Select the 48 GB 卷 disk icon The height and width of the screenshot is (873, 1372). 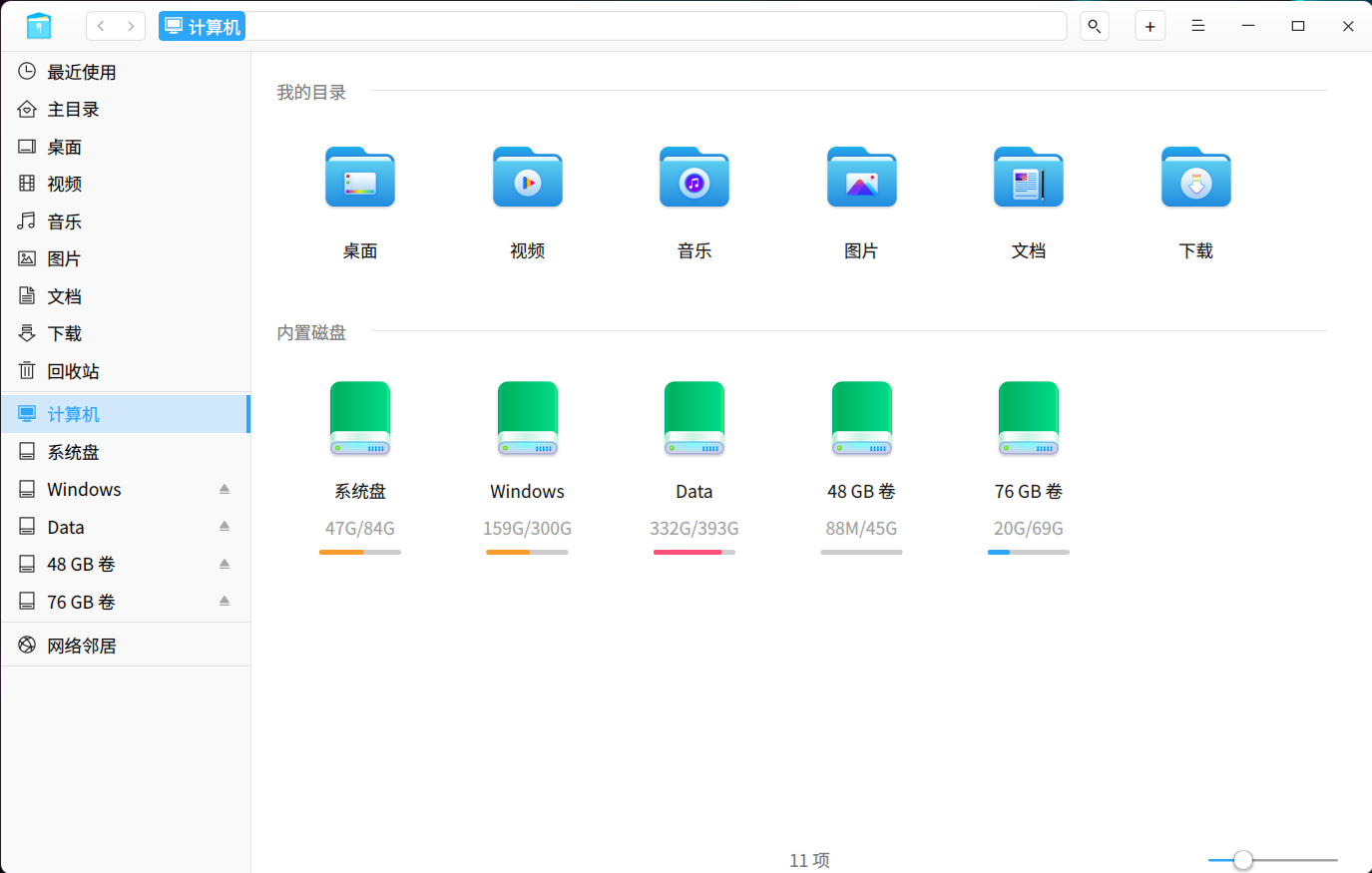click(x=862, y=419)
